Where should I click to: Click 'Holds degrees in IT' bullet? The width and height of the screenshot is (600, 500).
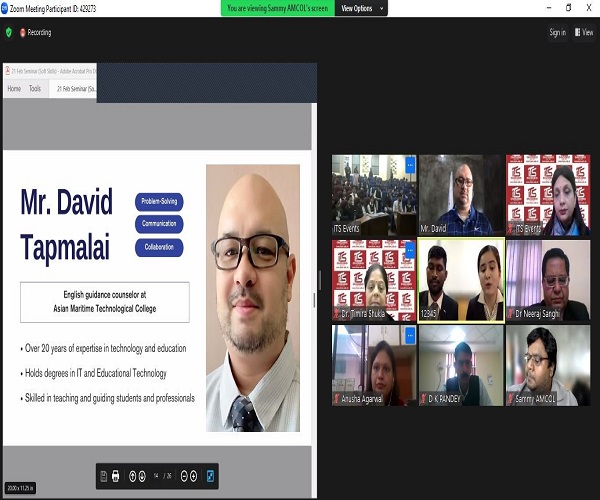[x=93, y=373]
